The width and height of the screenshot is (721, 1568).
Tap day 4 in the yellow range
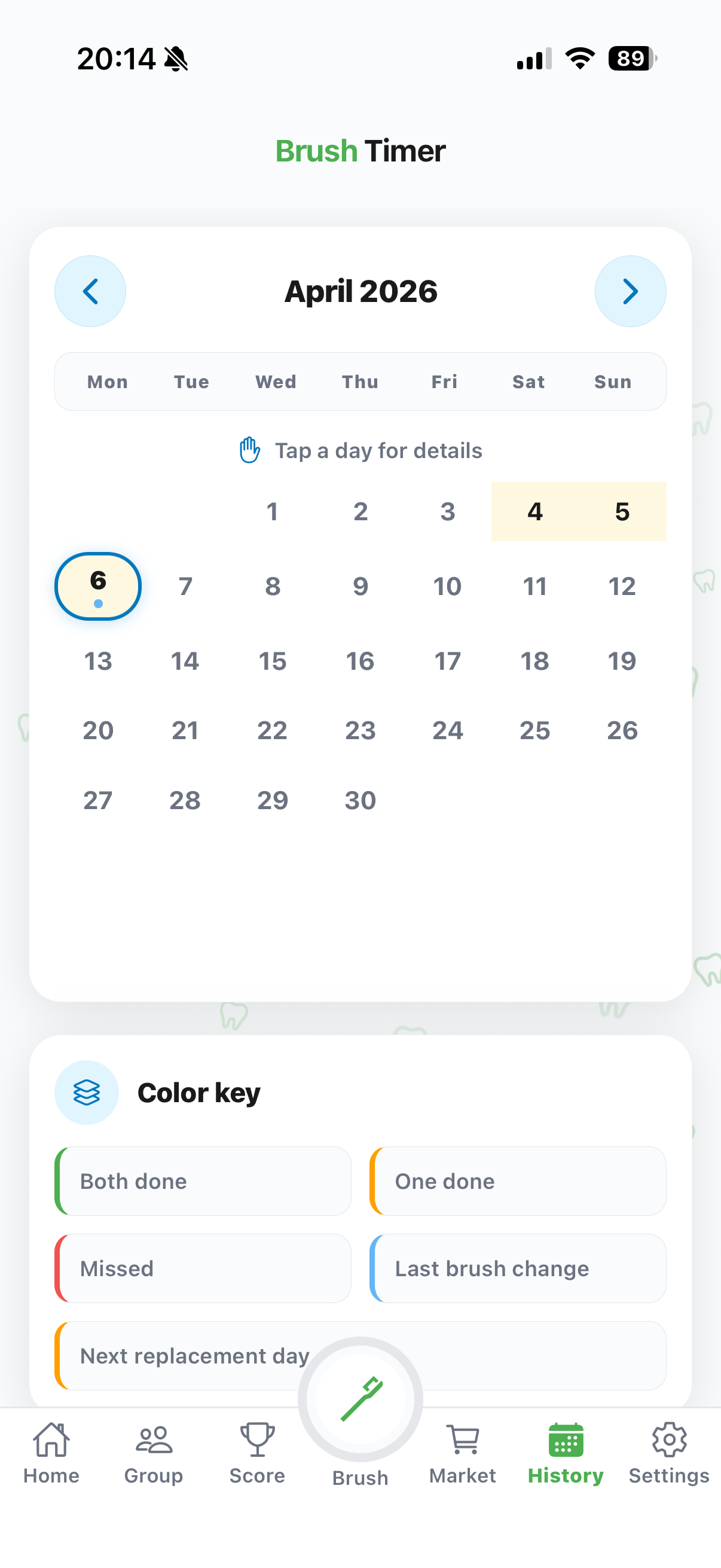point(535,512)
